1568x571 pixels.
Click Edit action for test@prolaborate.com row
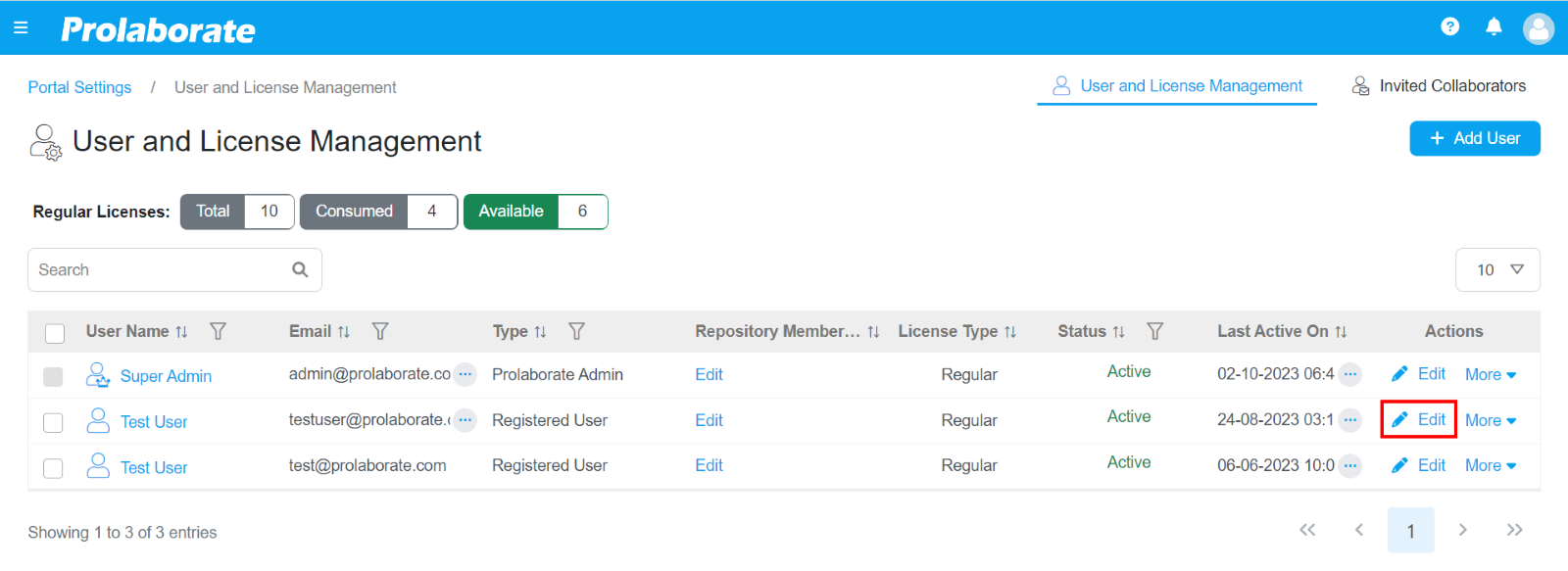tap(1418, 465)
